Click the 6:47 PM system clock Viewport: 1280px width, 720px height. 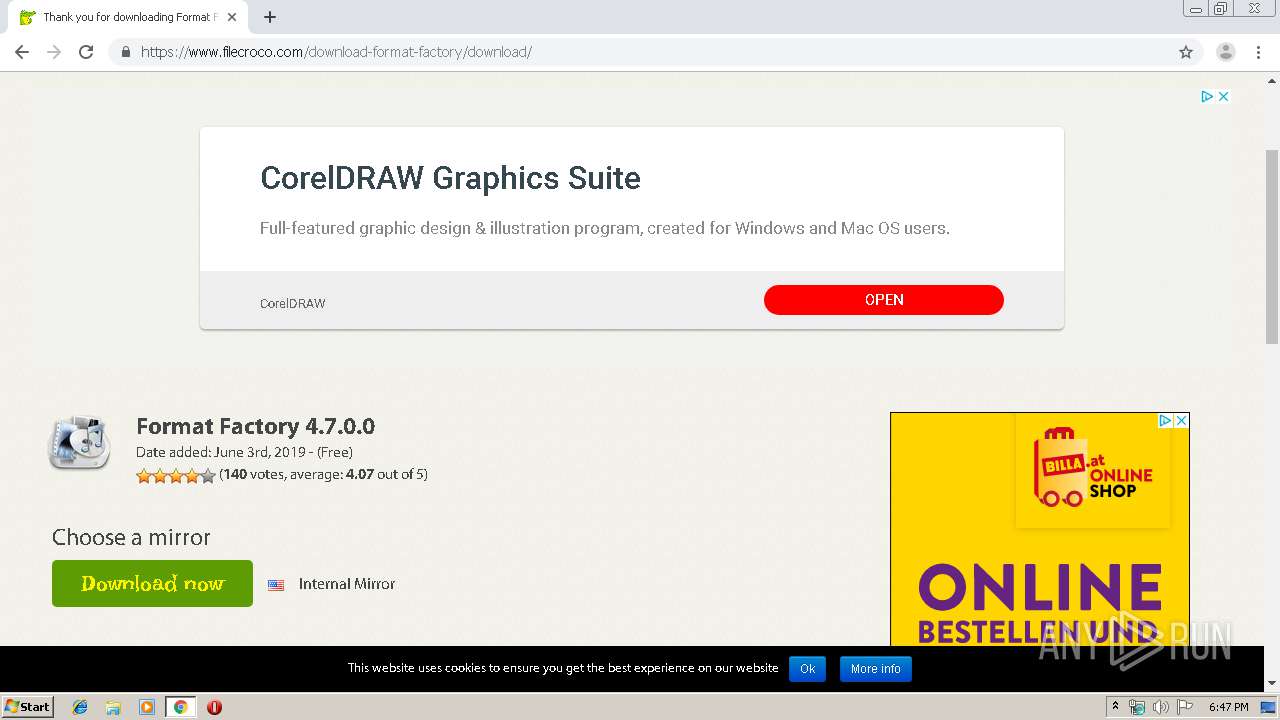[x=1228, y=707]
